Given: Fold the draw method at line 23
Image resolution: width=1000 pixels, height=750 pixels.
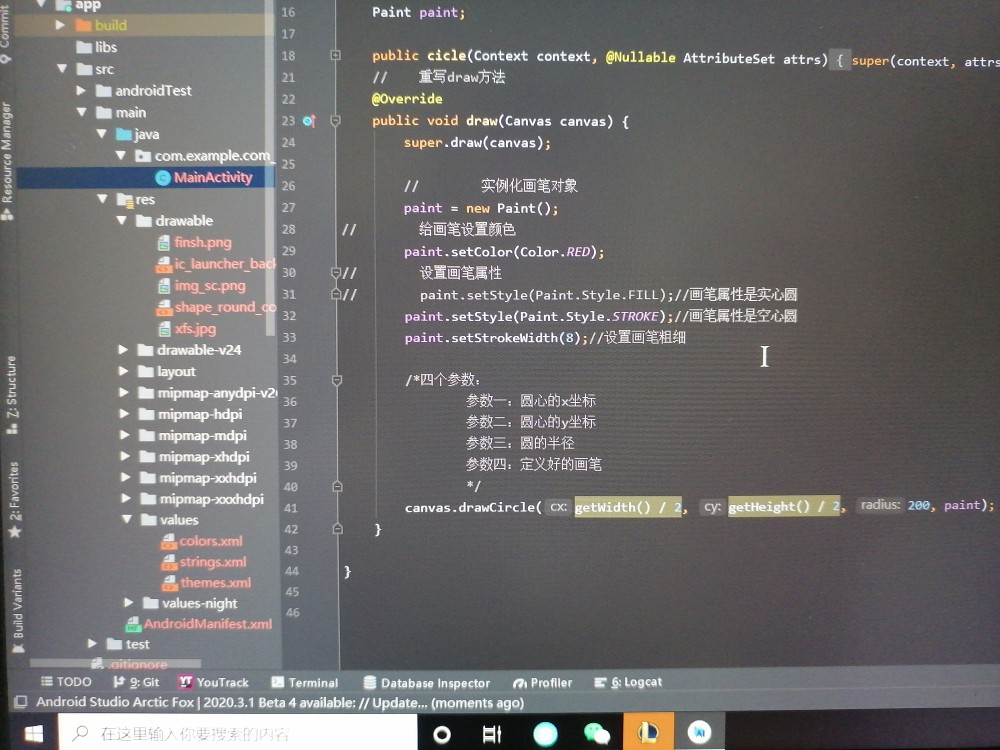Looking at the screenshot, I should 335,121.
